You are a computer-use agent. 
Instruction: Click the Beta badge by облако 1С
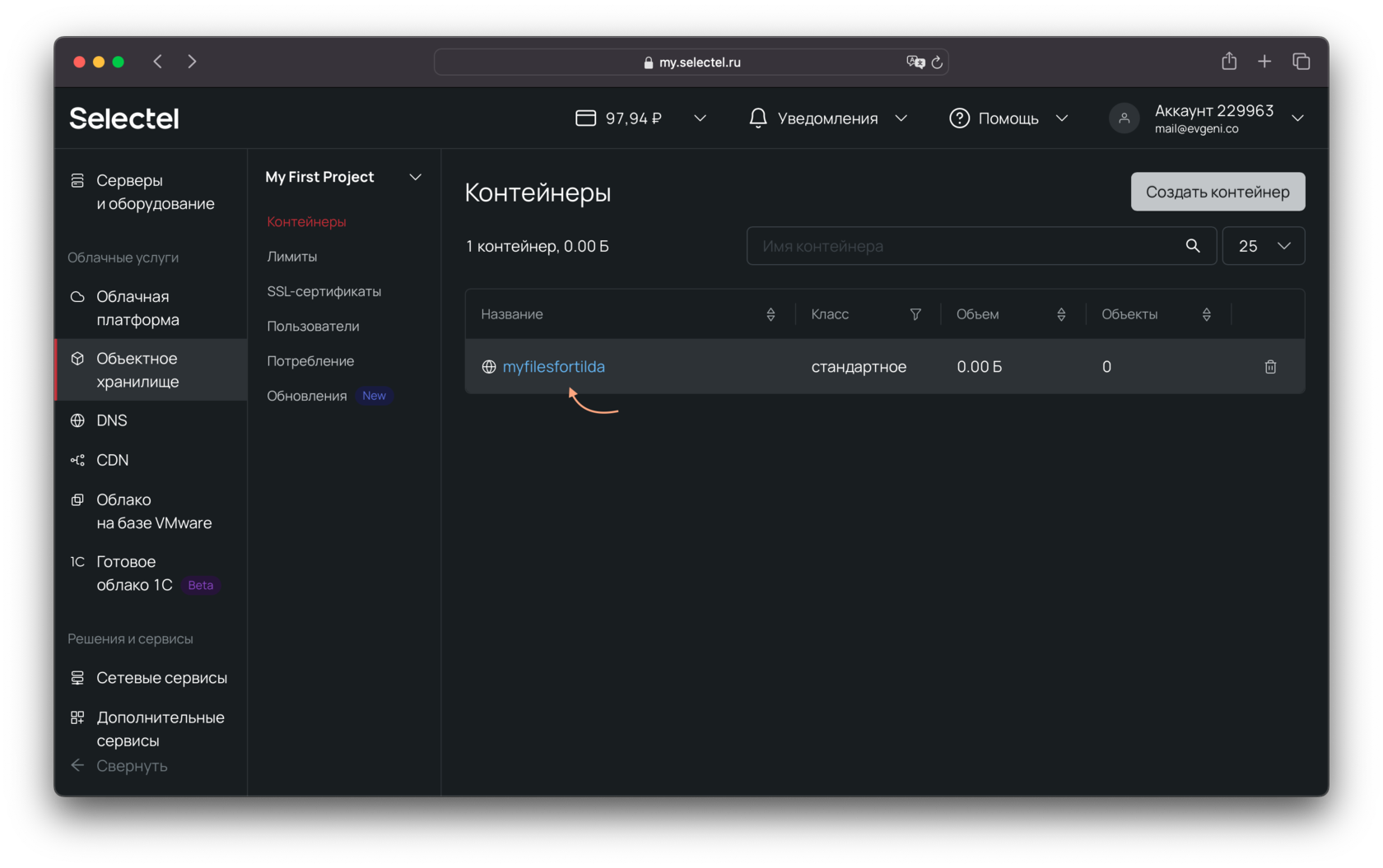point(200,585)
